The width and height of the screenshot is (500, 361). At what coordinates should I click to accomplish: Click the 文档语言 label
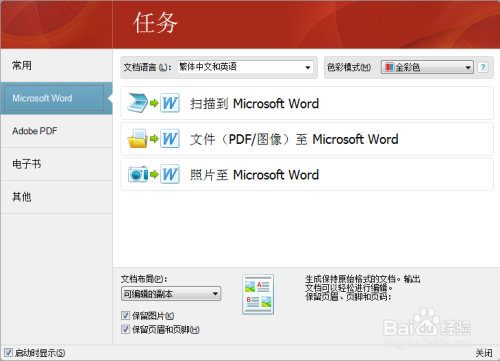(x=147, y=67)
